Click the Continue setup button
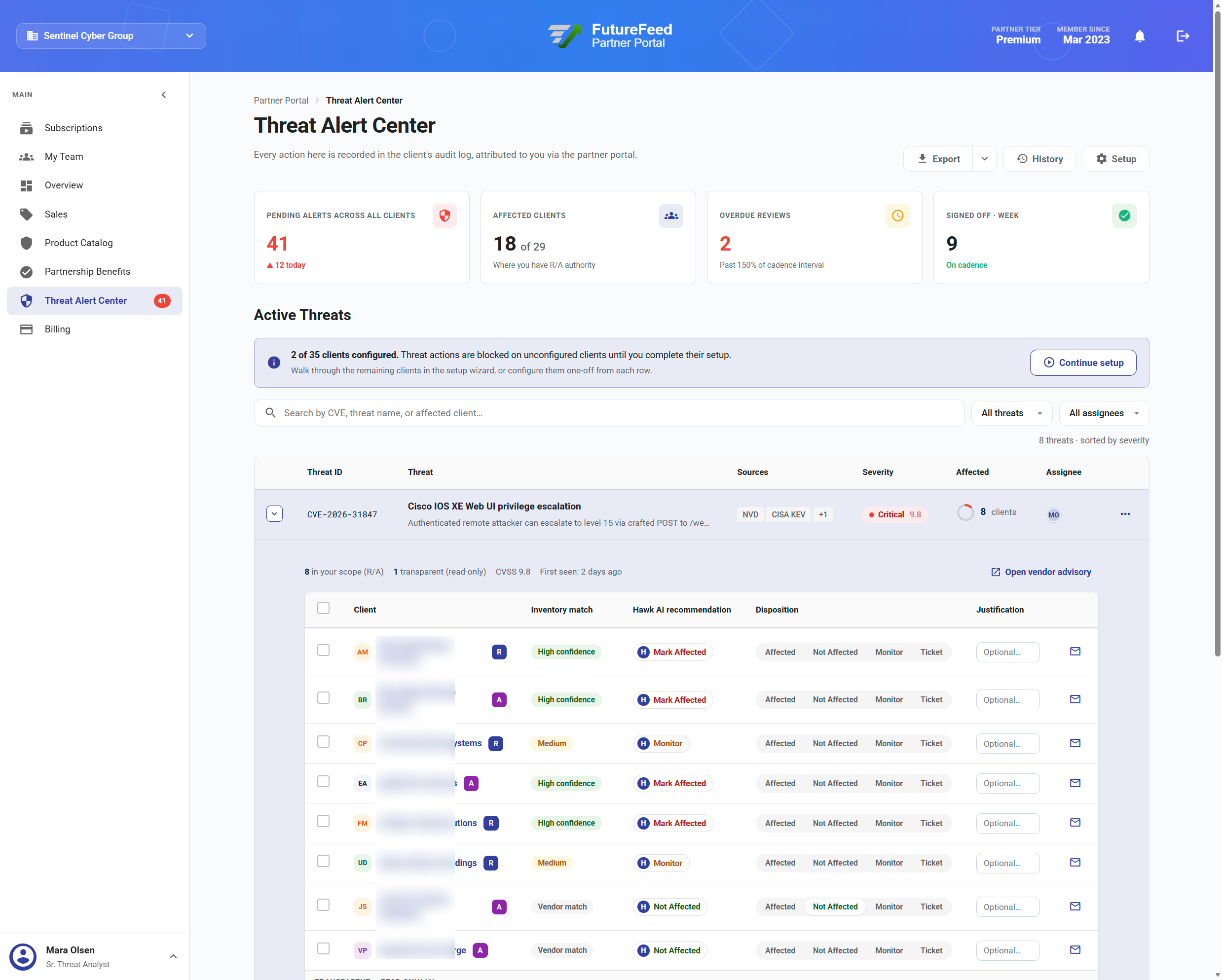 pos(1082,363)
